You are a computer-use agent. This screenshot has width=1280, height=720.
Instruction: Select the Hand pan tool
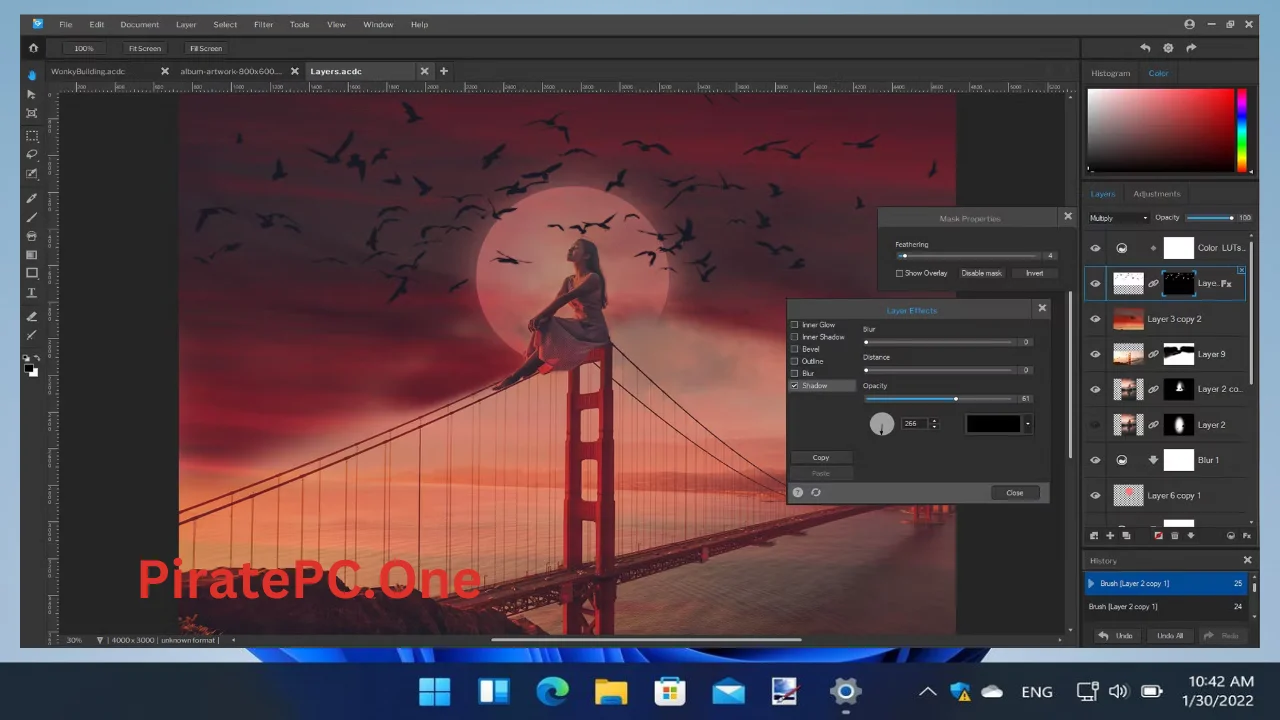tap(32, 75)
